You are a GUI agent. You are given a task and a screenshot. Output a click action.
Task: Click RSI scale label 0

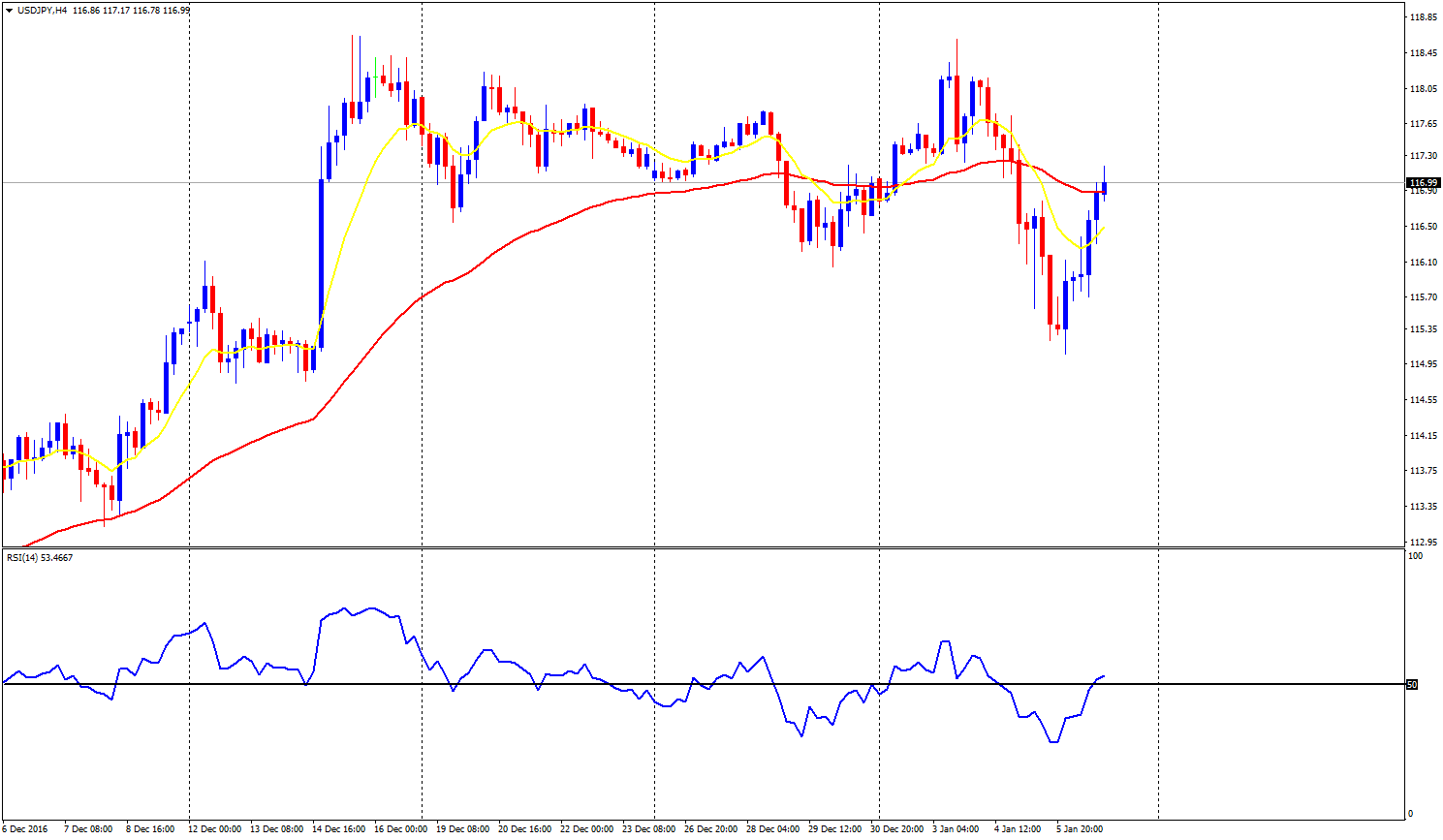[x=1410, y=814]
